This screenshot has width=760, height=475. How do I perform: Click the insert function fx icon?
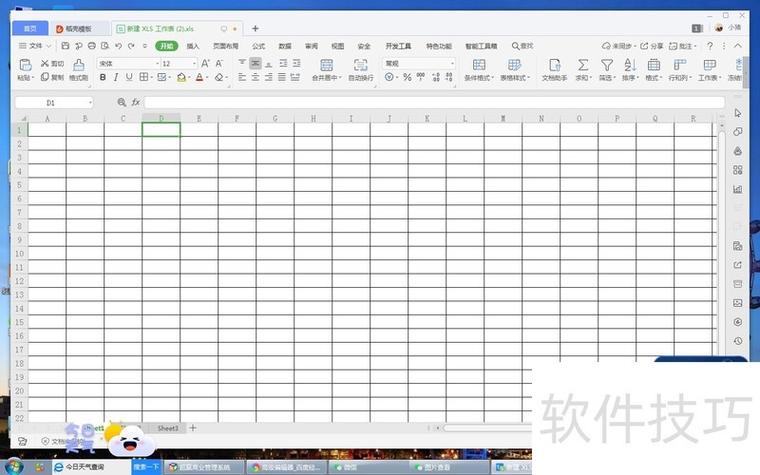click(136, 102)
